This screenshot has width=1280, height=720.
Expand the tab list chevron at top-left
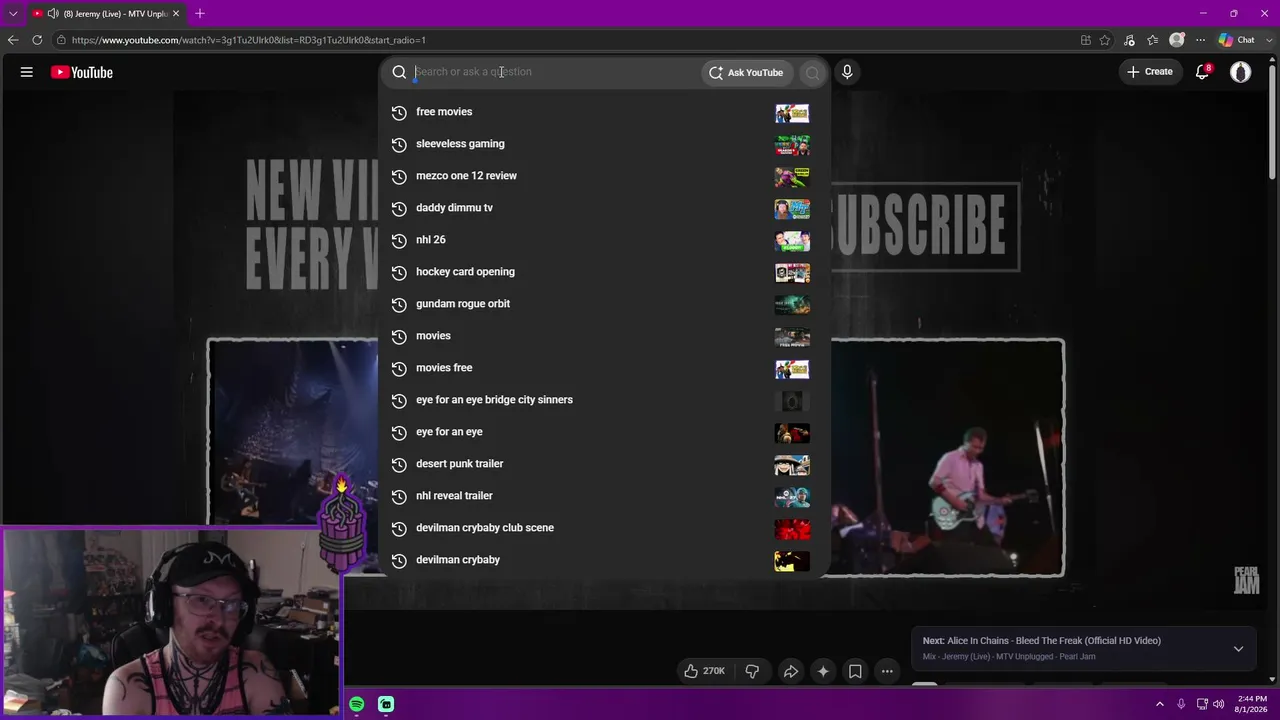pyautogui.click(x=13, y=14)
